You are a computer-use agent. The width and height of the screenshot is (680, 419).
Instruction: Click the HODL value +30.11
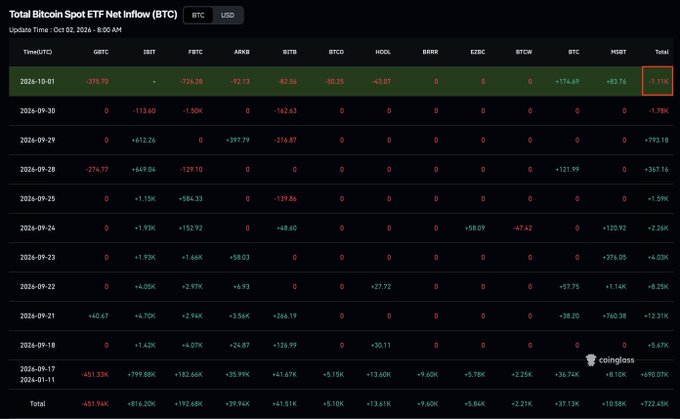click(381, 345)
